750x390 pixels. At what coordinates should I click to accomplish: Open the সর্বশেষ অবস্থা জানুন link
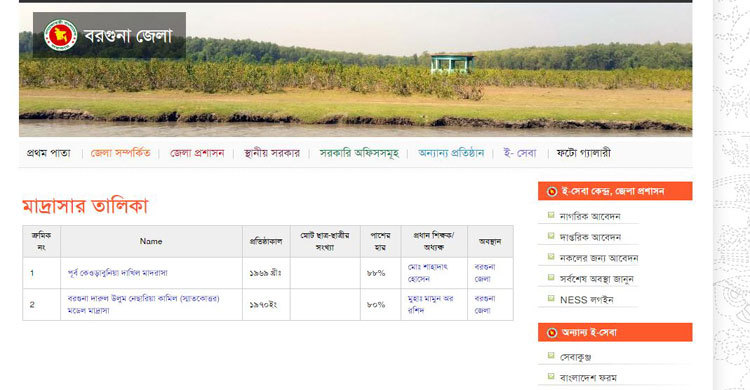pyautogui.click(x=596, y=279)
